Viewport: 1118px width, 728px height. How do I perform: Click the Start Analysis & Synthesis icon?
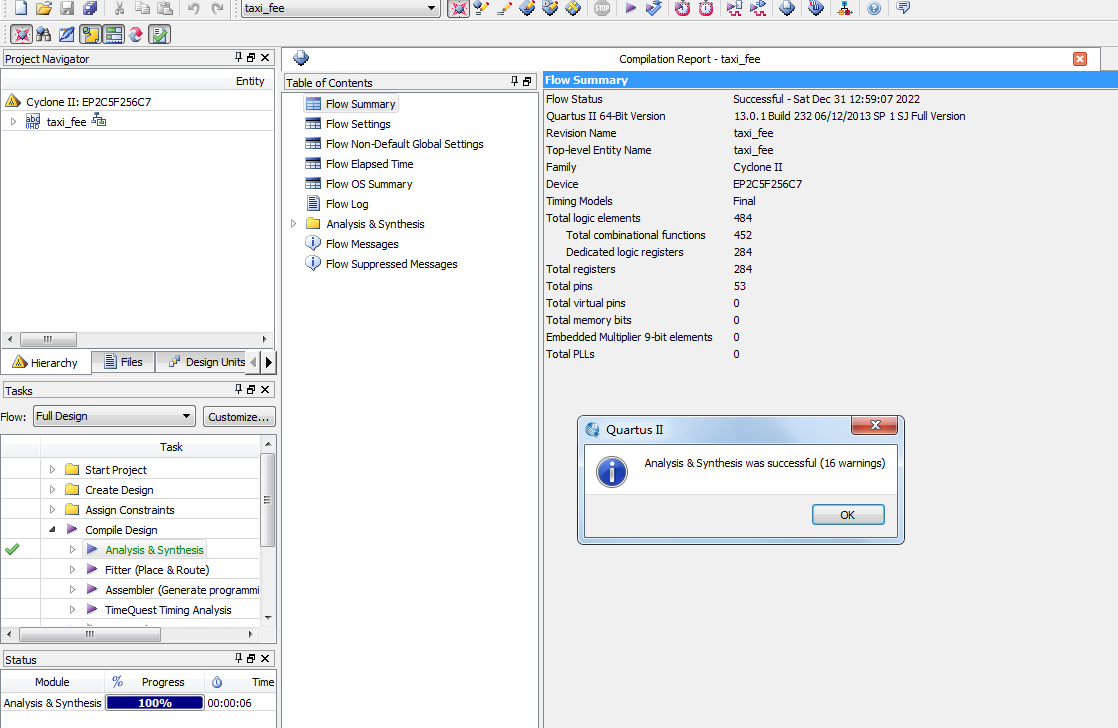653,8
